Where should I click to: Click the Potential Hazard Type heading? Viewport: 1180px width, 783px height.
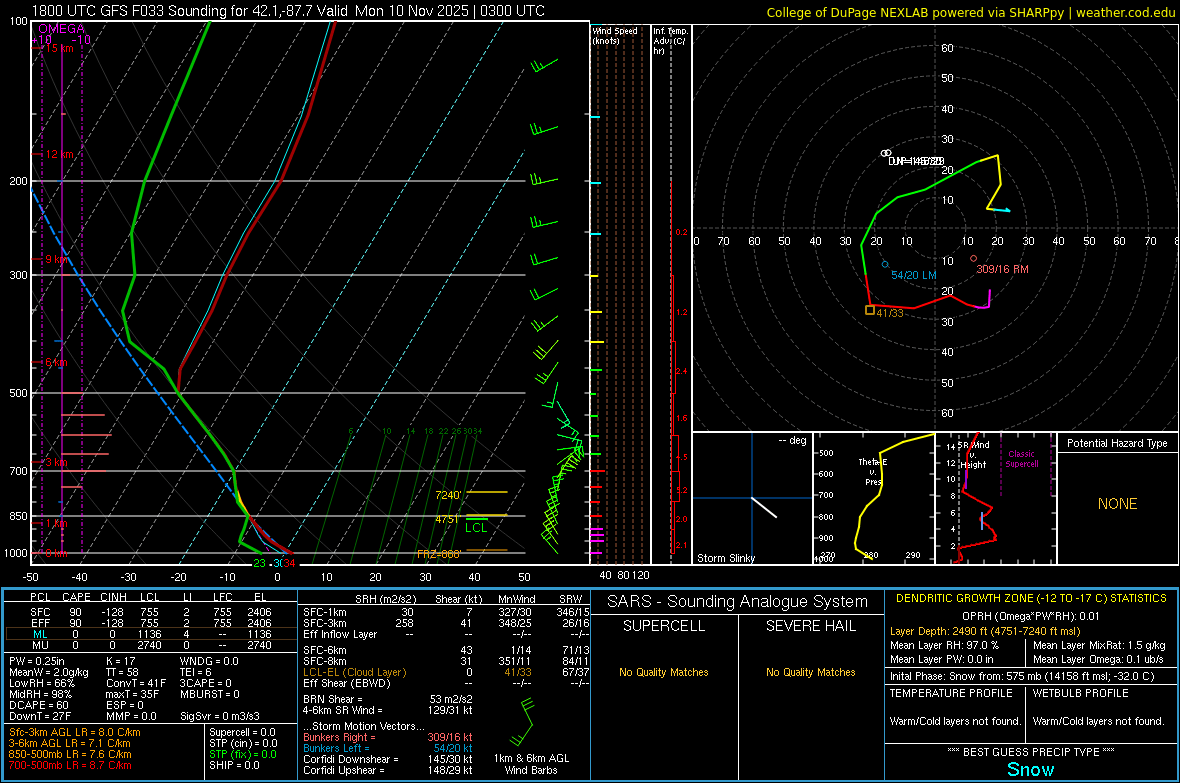tap(1117, 443)
